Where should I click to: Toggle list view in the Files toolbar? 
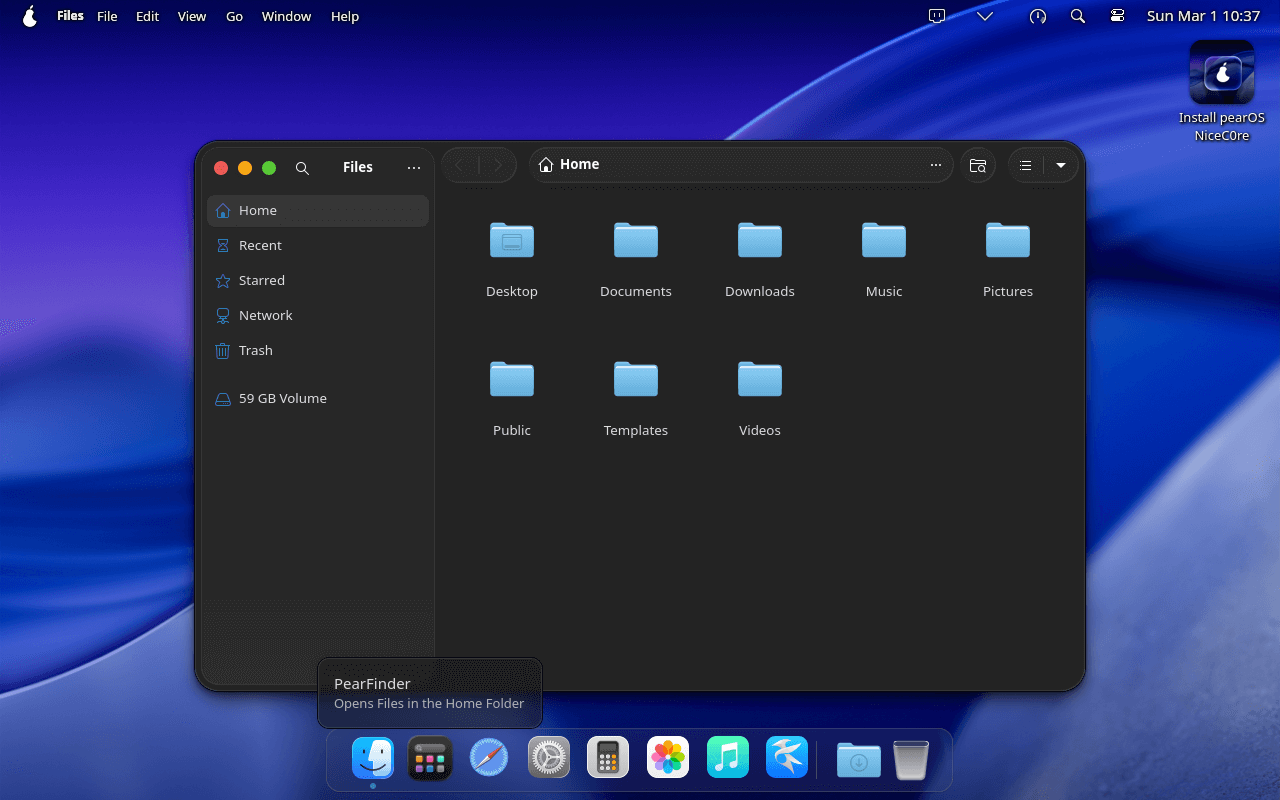[x=1025, y=165]
